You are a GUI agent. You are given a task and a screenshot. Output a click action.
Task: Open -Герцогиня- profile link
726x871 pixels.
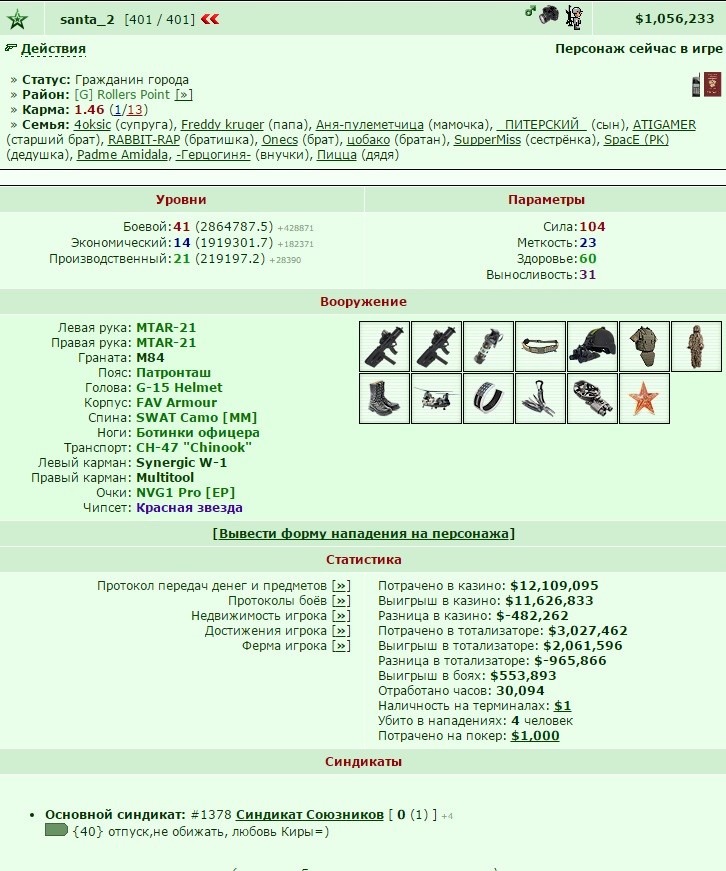(213, 154)
